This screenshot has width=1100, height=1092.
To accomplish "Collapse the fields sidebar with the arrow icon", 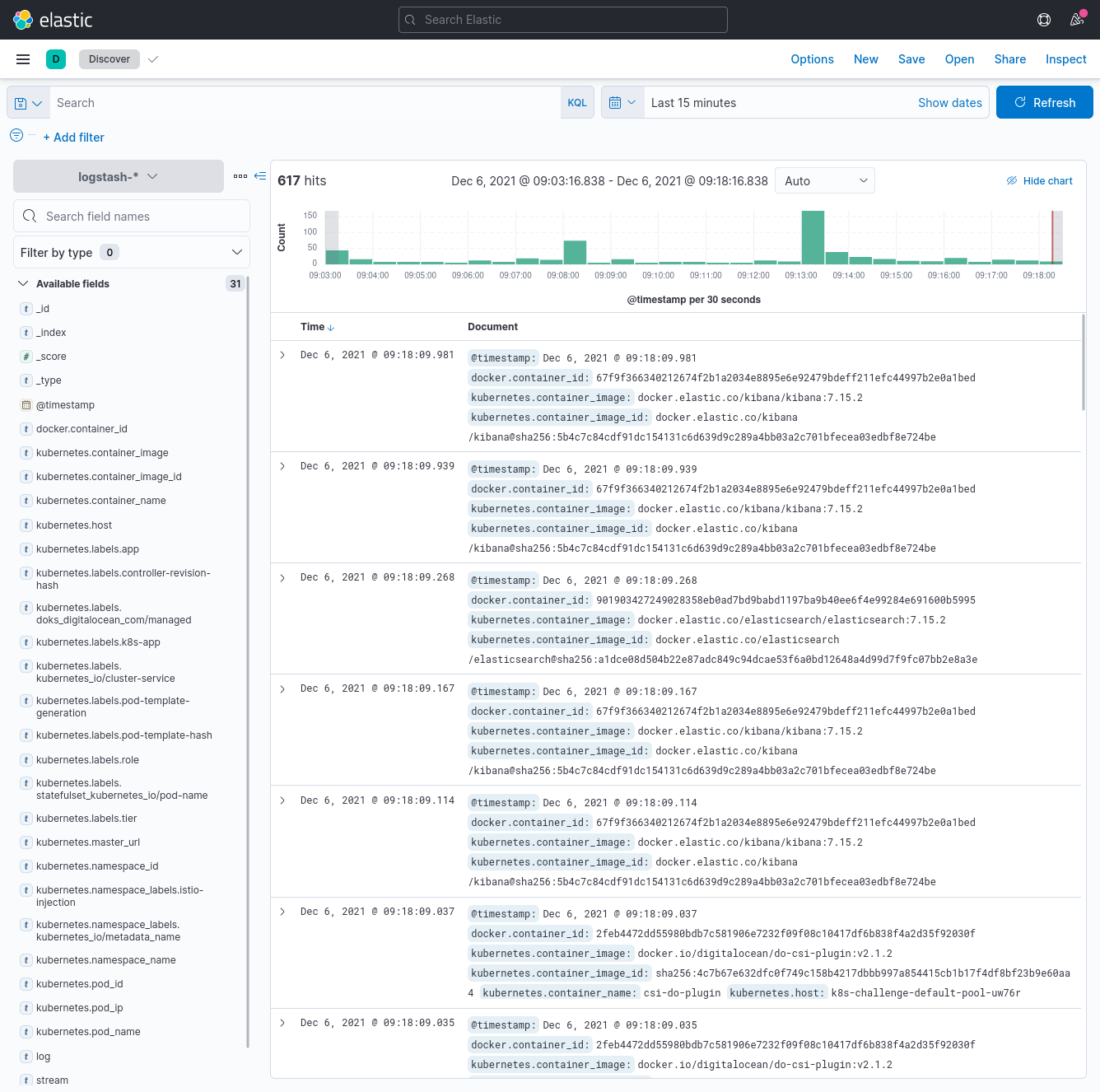I will [x=259, y=175].
